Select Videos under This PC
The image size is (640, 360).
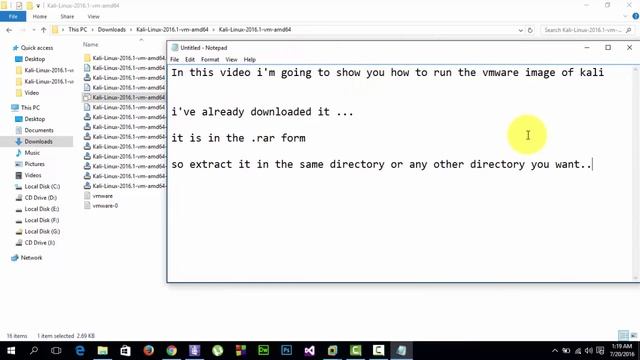tap(33, 175)
